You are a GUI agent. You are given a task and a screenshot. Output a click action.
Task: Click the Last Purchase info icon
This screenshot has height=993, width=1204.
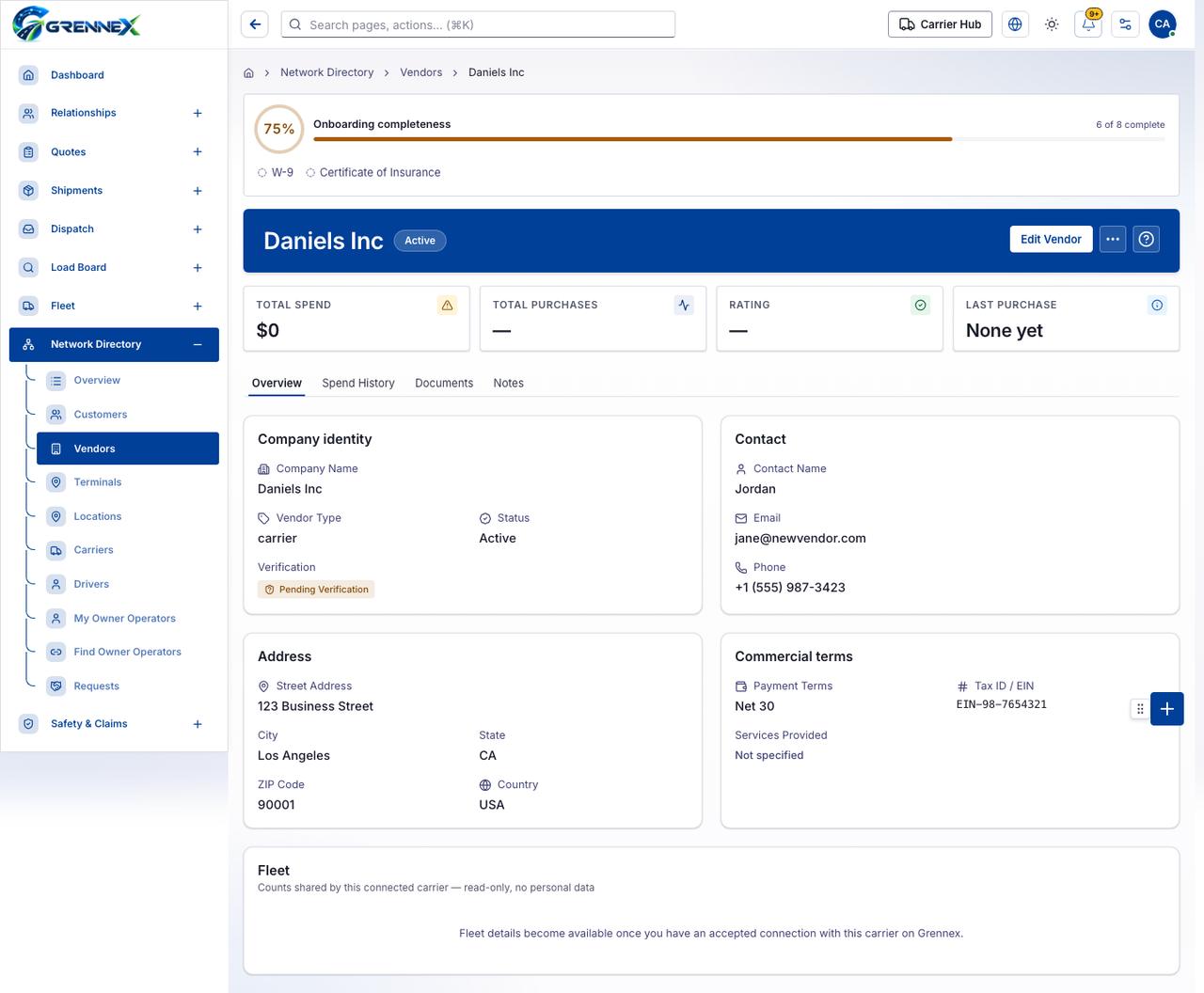1157,305
